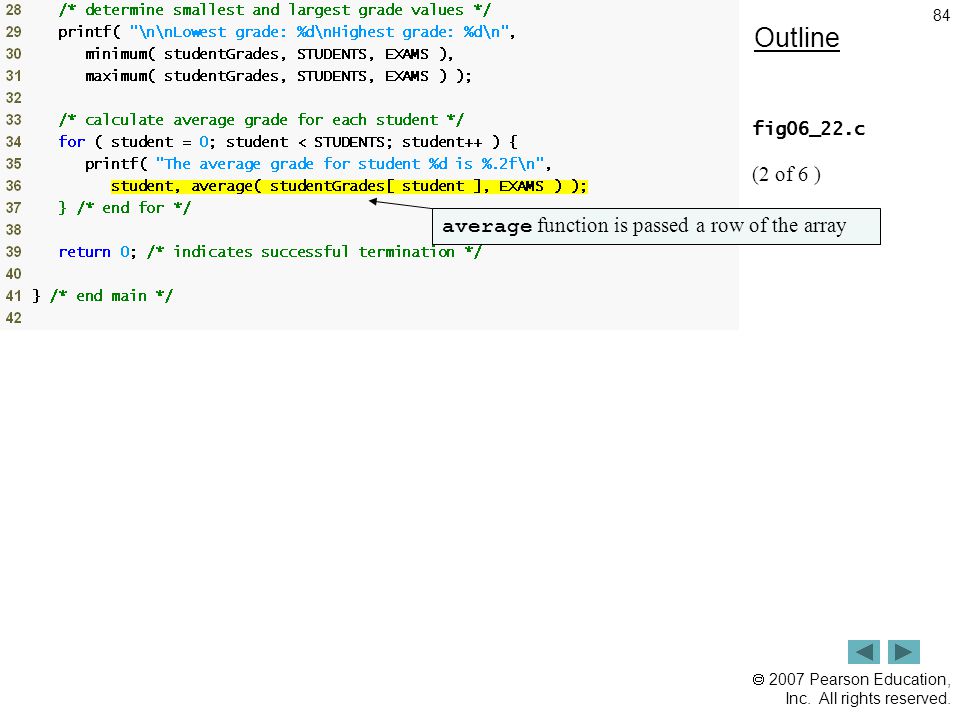Click the 'average function is passed a row' callout
960x720 pixels.
(656, 227)
